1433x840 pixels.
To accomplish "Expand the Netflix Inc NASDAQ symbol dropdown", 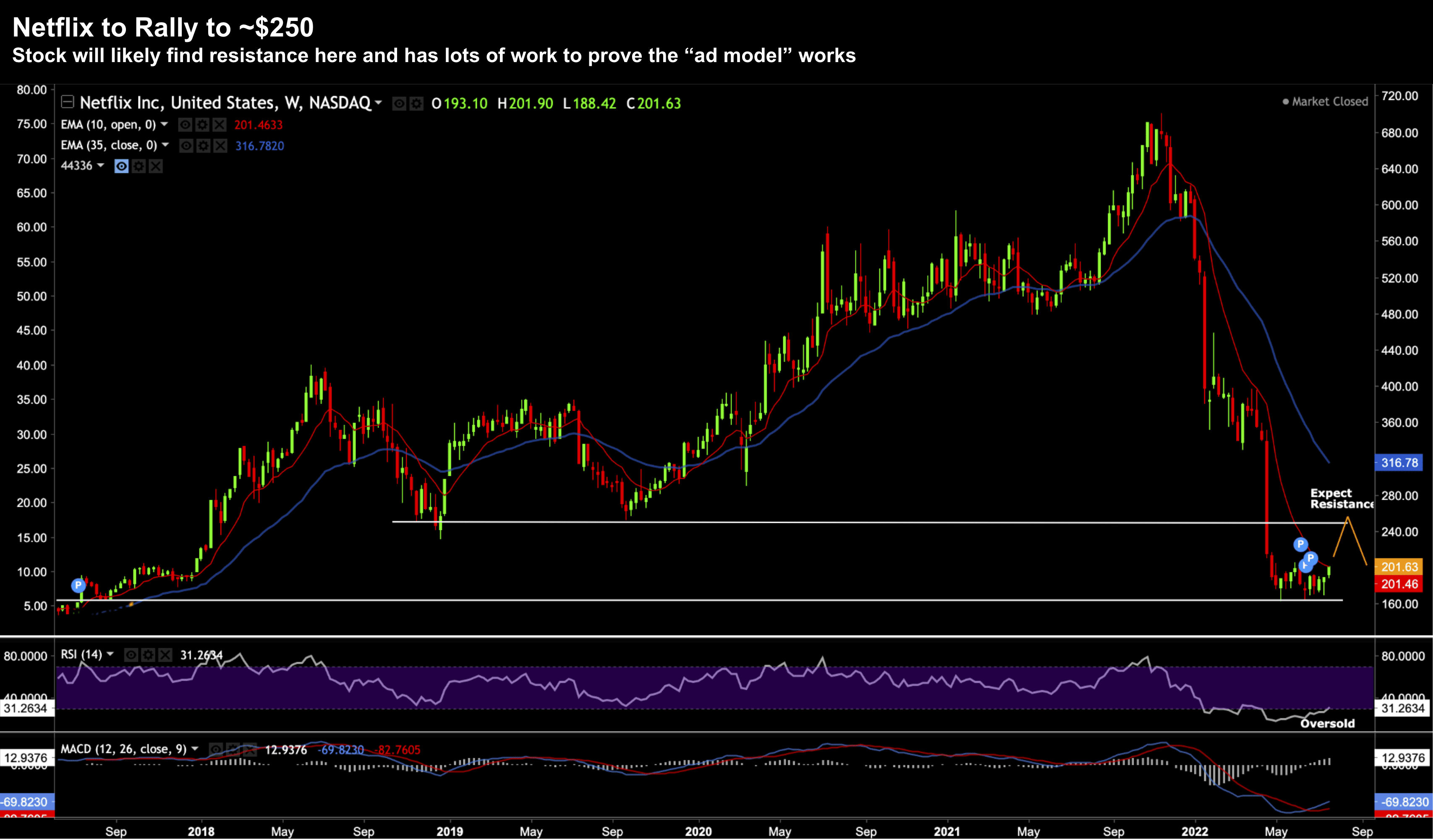I will [x=379, y=103].
